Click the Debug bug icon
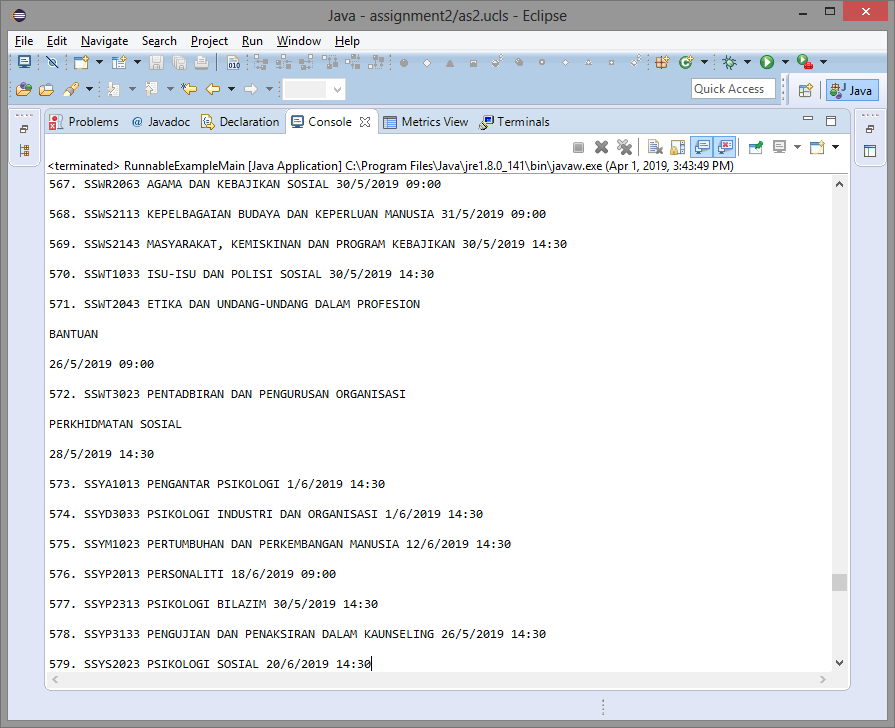The width and height of the screenshot is (895, 728). pyautogui.click(x=729, y=62)
